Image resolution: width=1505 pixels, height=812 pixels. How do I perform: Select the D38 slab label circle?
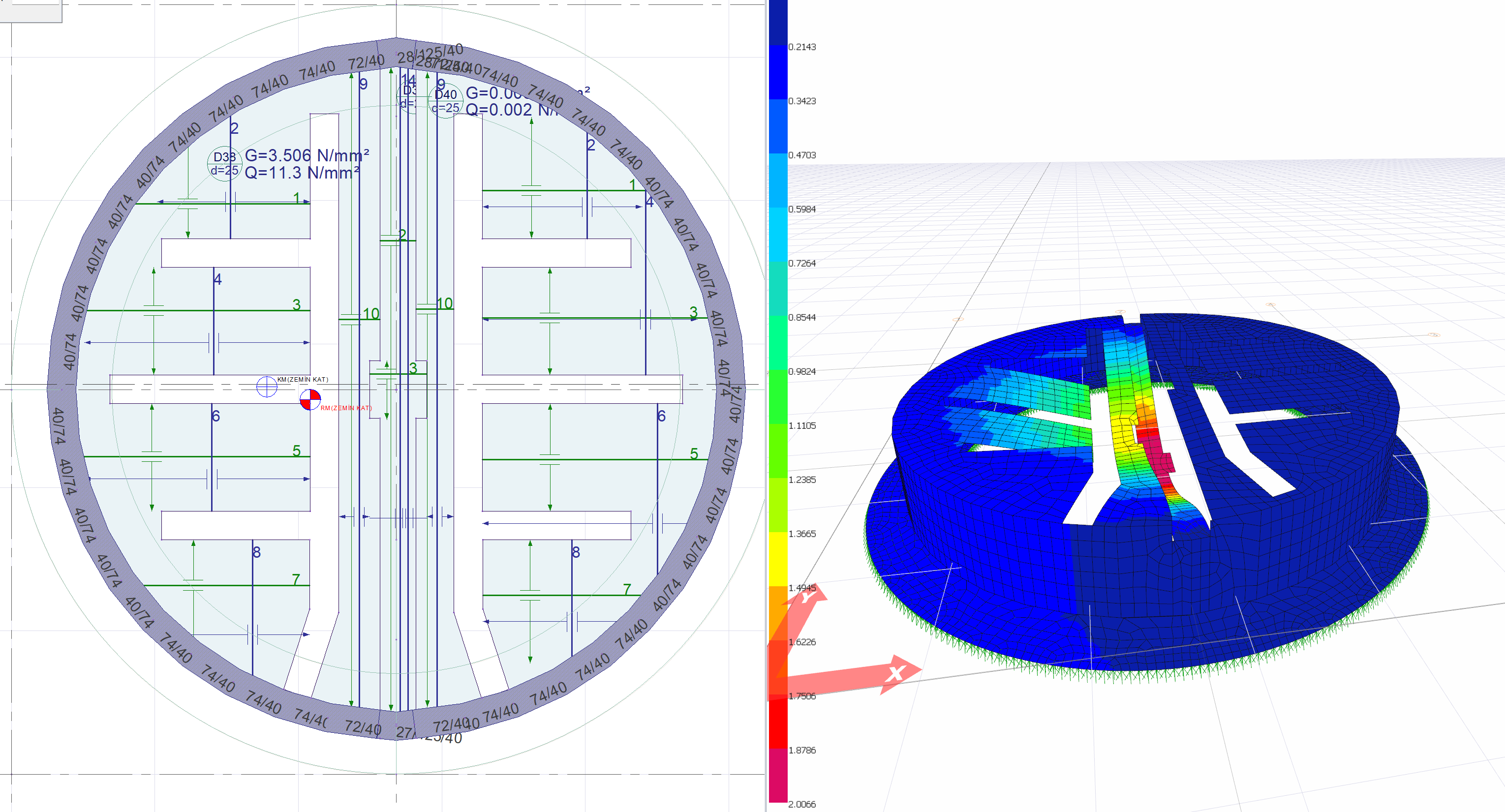tap(224, 163)
